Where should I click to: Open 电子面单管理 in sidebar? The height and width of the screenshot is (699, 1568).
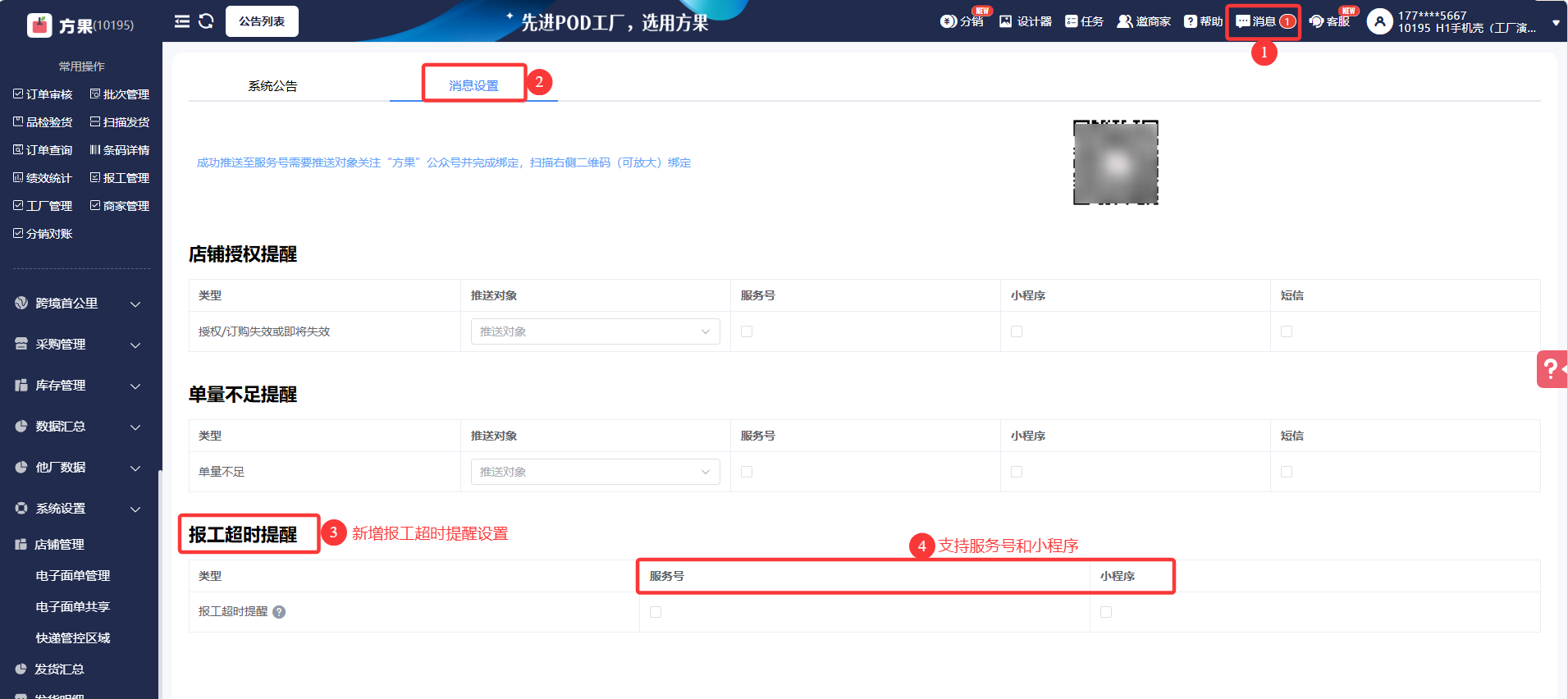[x=73, y=576]
